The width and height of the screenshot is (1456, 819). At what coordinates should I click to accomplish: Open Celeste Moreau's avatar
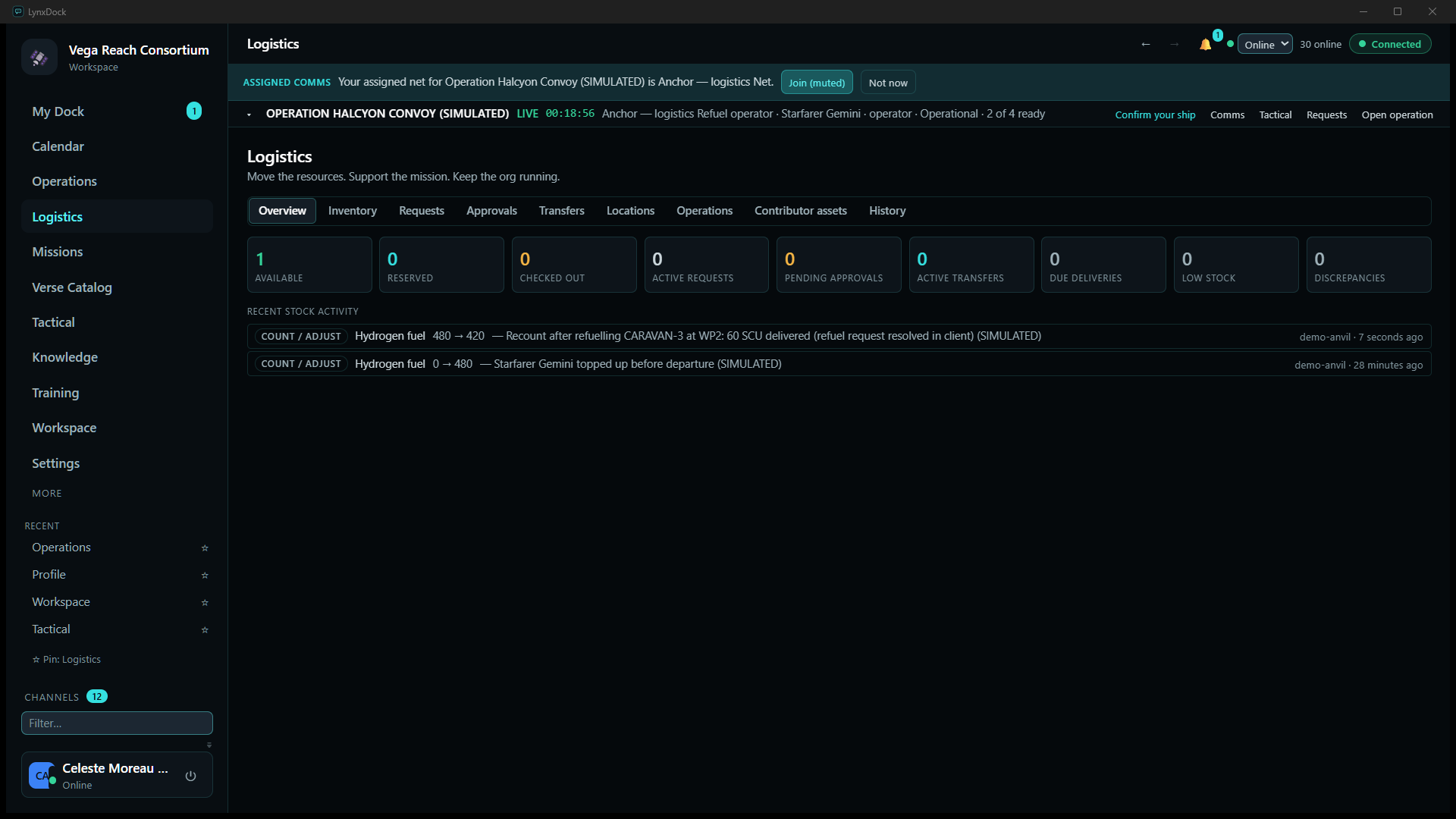(x=42, y=775)
